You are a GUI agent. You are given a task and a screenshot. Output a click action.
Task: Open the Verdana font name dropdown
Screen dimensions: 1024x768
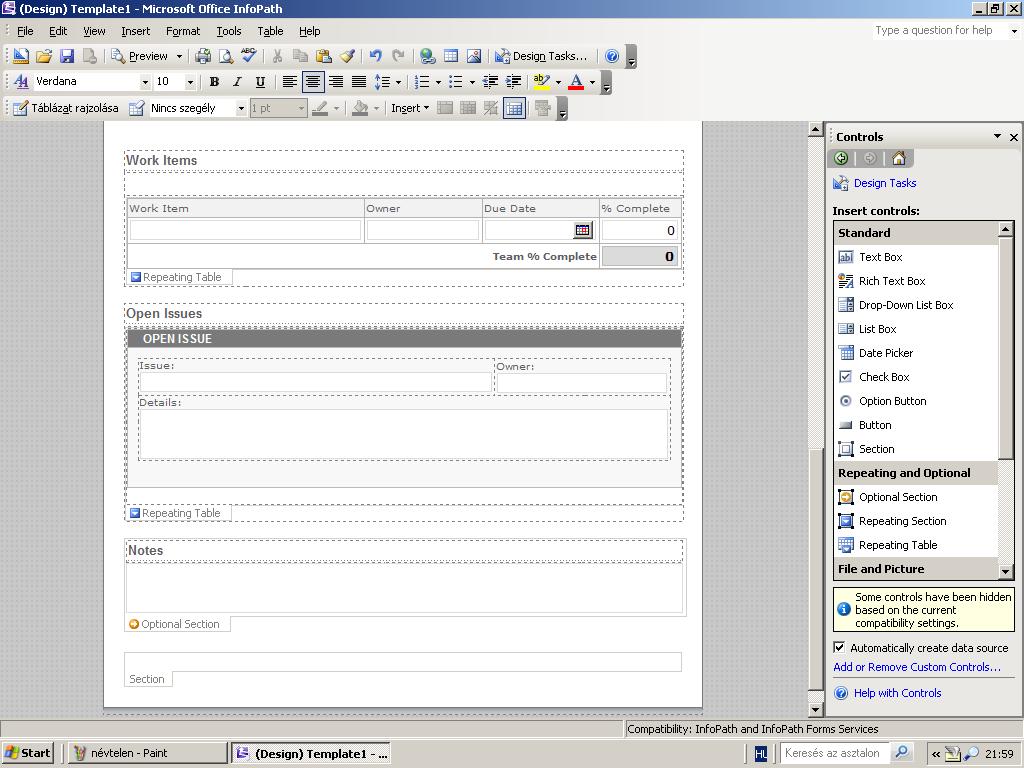(145, 82)
